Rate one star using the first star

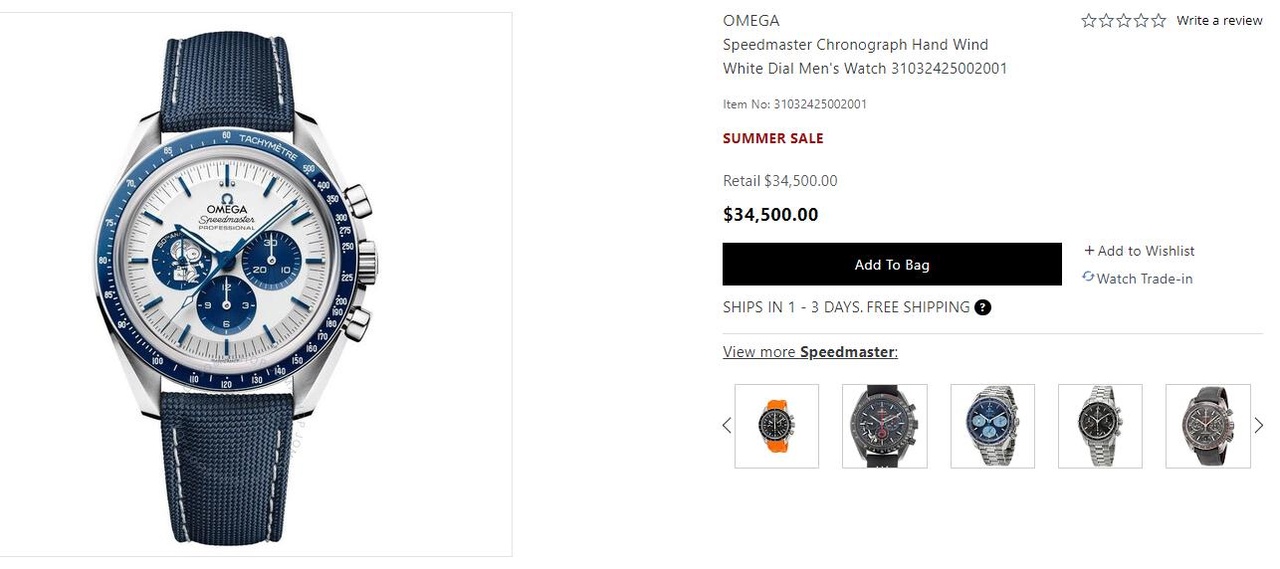pos(1089,20)
